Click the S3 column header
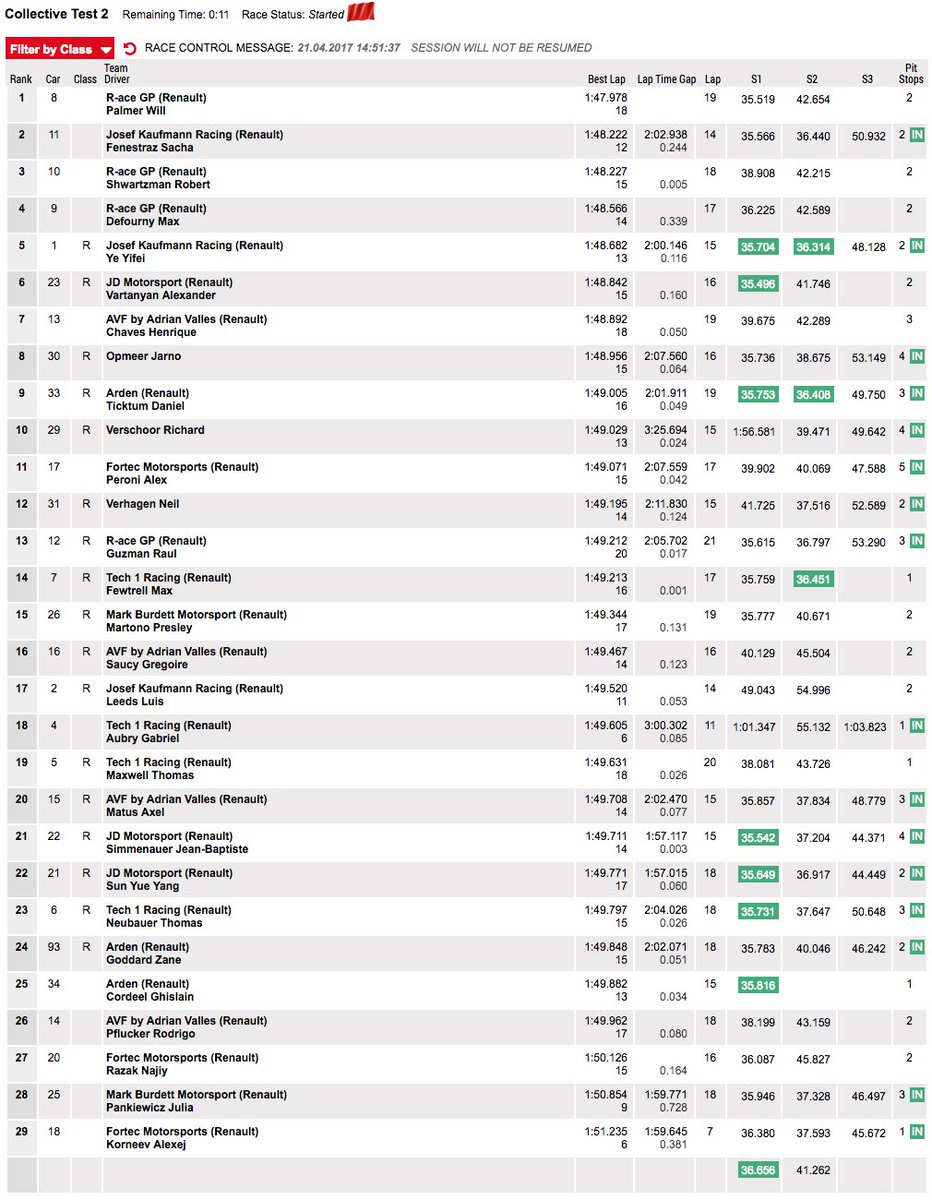932x1200 pixels. click(867, 79)
